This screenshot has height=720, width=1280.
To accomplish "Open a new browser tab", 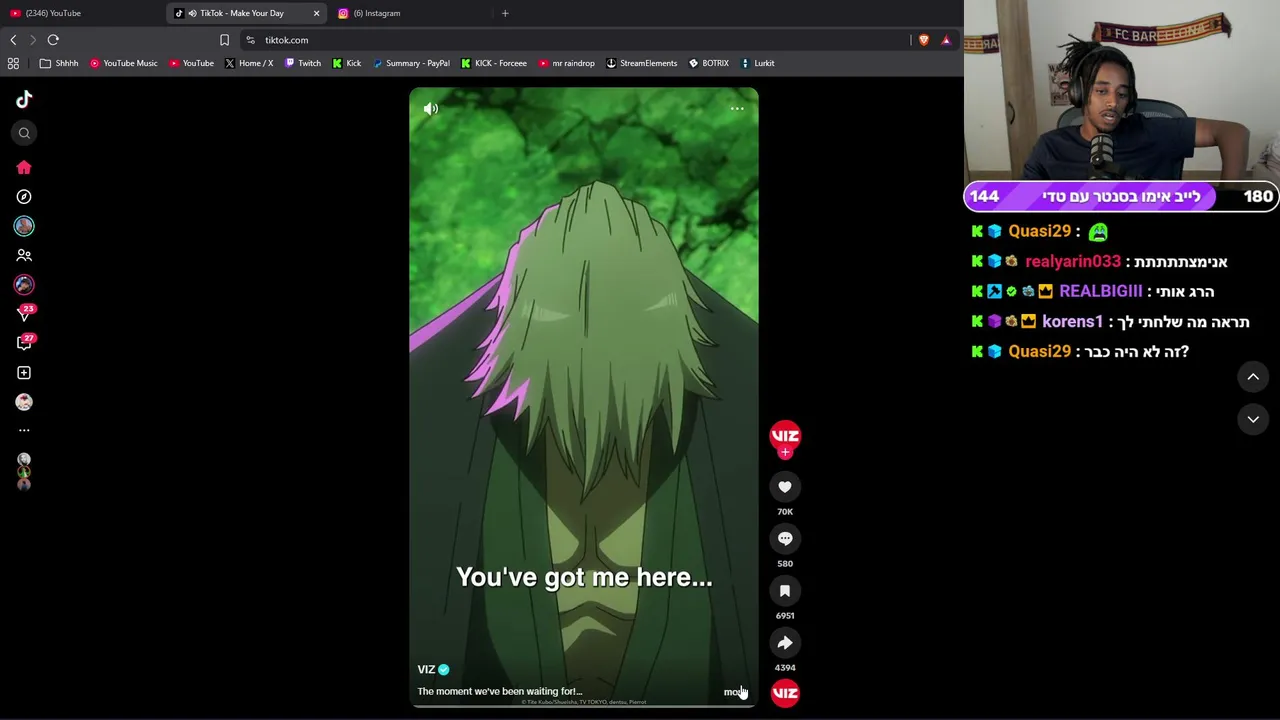I will (505, 13).
